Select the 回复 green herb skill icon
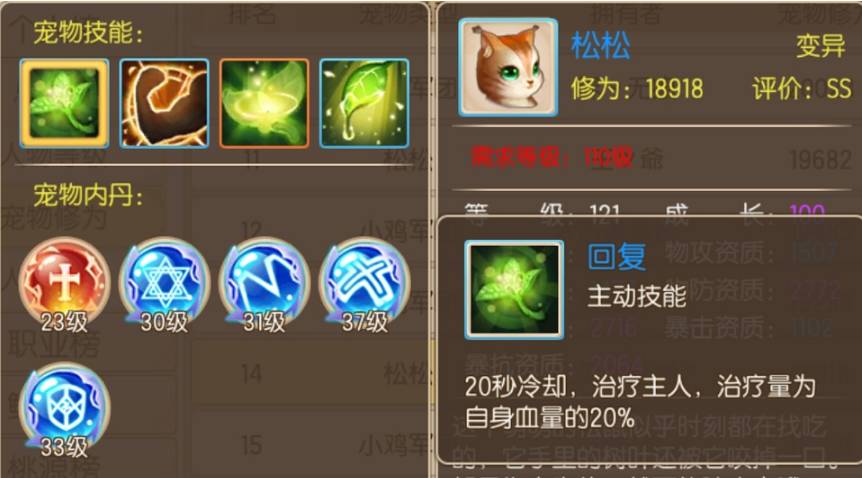The height and width of the screenshot is (478, 862). 64,103
